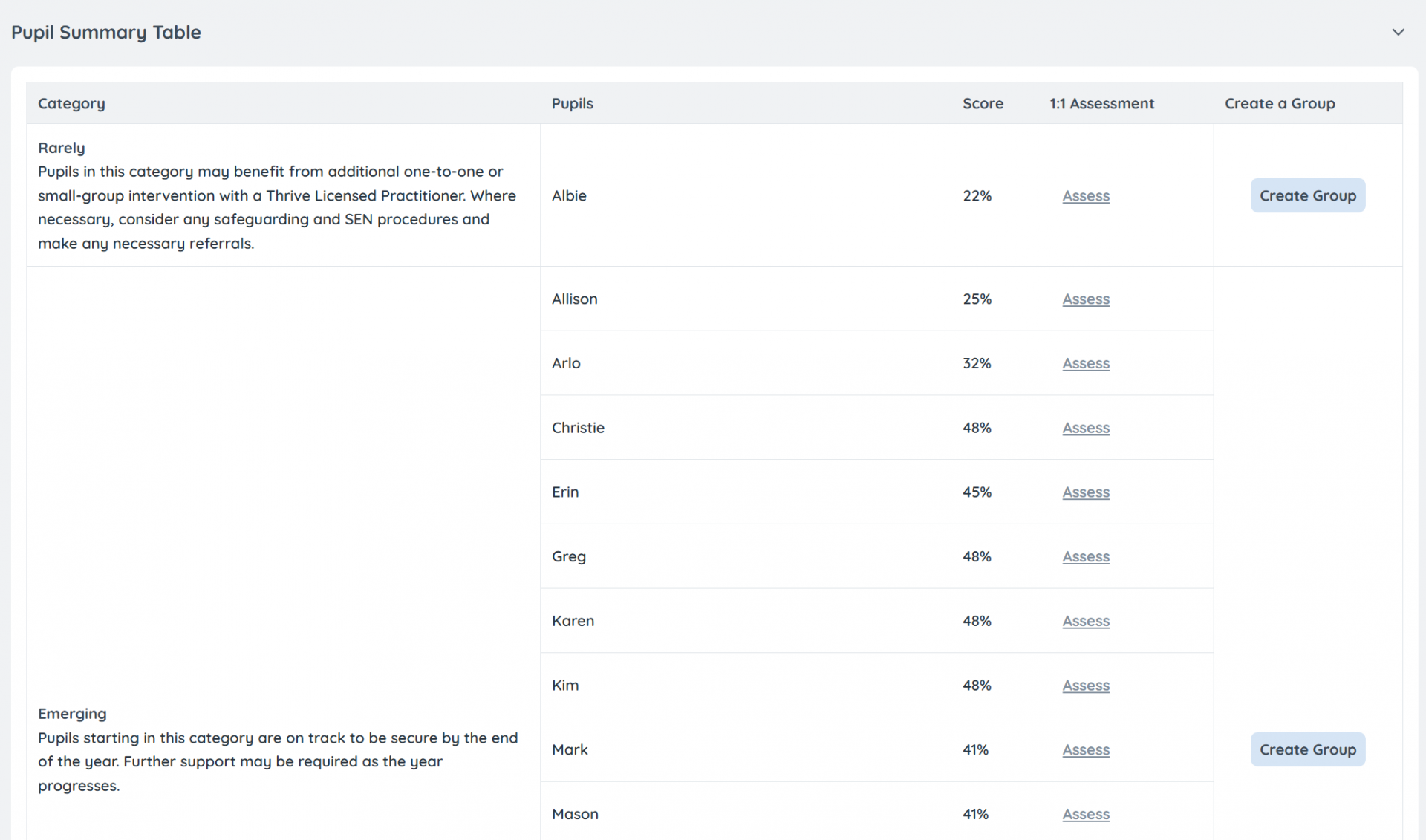This screenshot has width=1426, height=840.
Task: Open Assess link for Christie
Action: tap(1085, 428)
